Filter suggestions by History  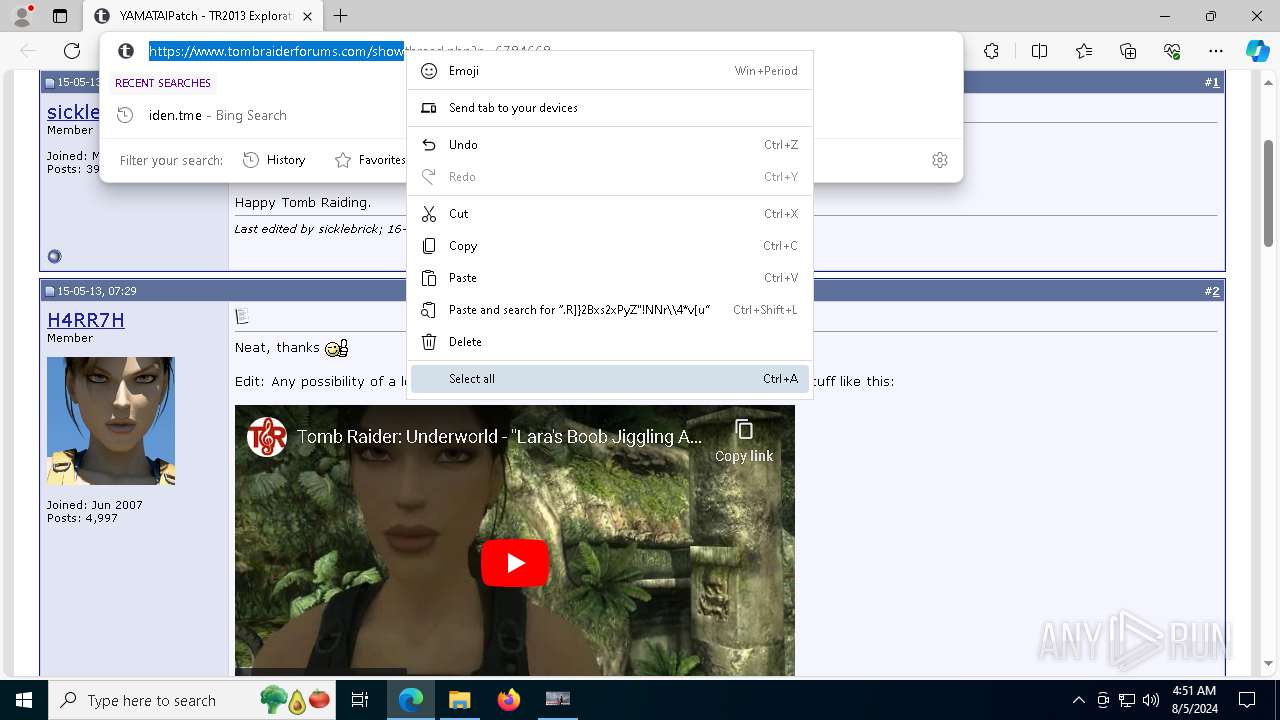[274, 160]
